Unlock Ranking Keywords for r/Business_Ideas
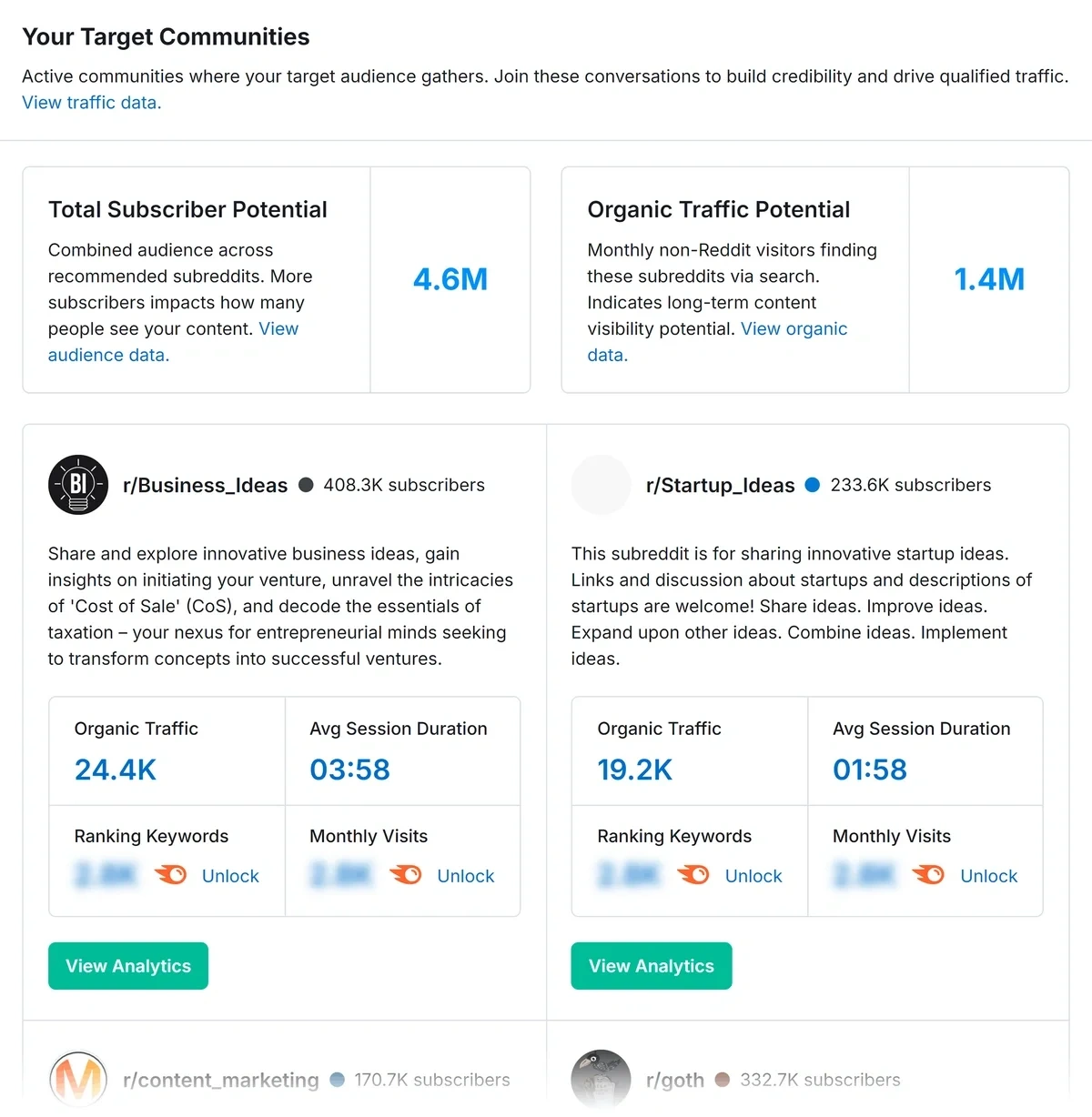 coord(229,876)
